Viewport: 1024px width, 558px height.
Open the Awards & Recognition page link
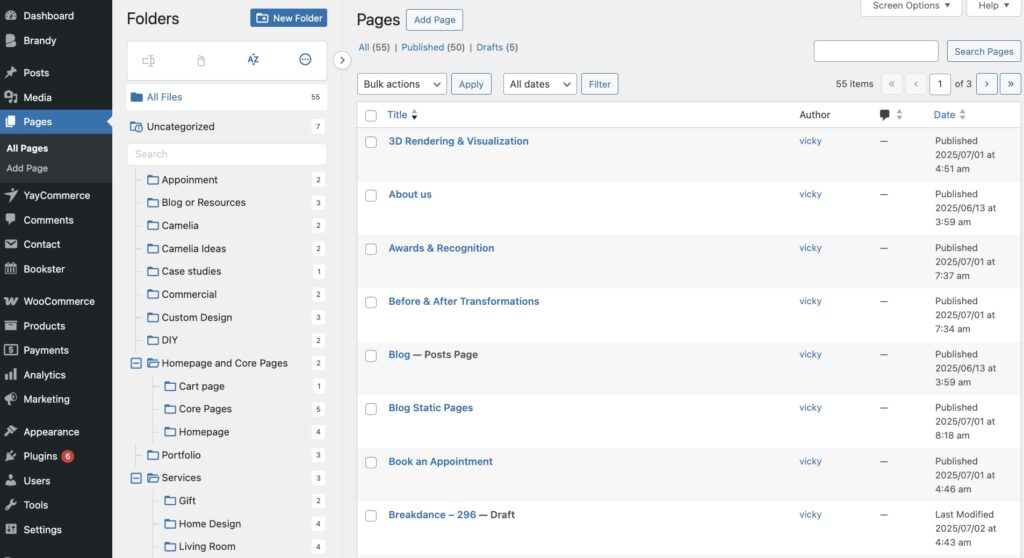pos(441,248)
